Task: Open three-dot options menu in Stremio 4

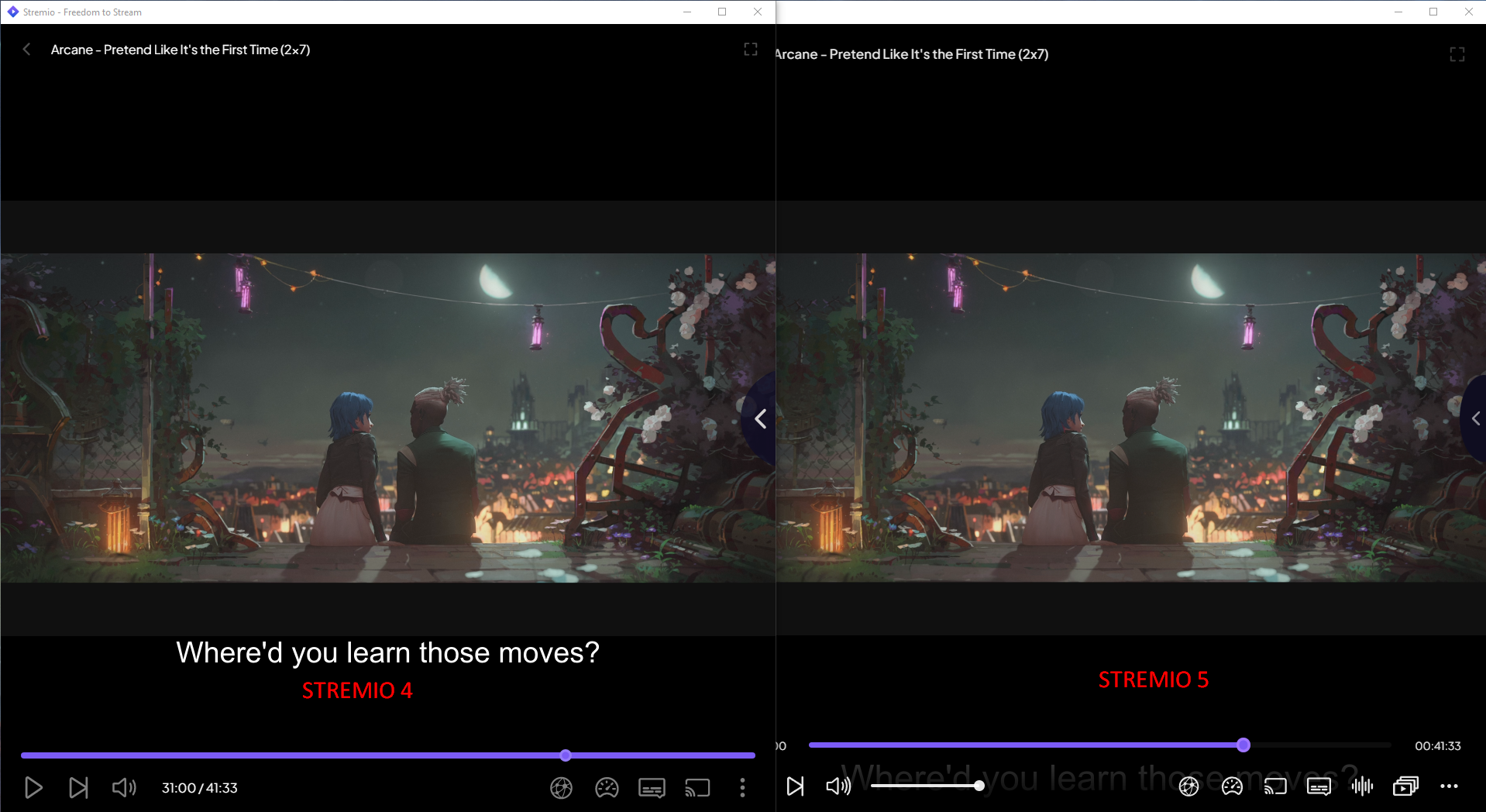Action: [742, 788]
